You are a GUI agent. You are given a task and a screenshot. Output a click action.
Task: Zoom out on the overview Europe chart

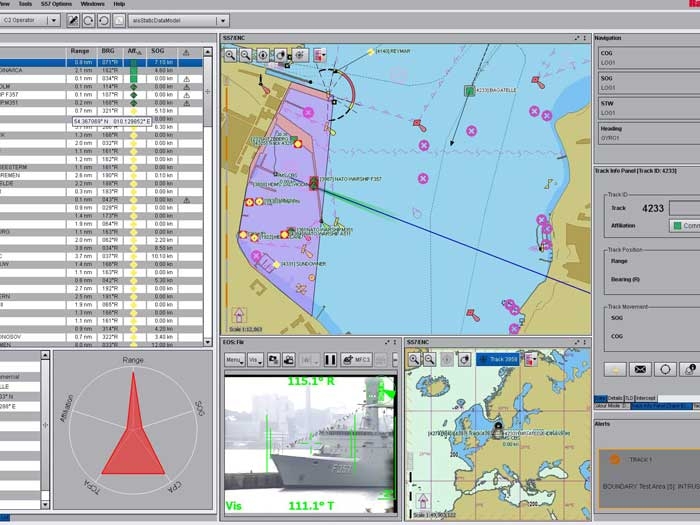429,359
